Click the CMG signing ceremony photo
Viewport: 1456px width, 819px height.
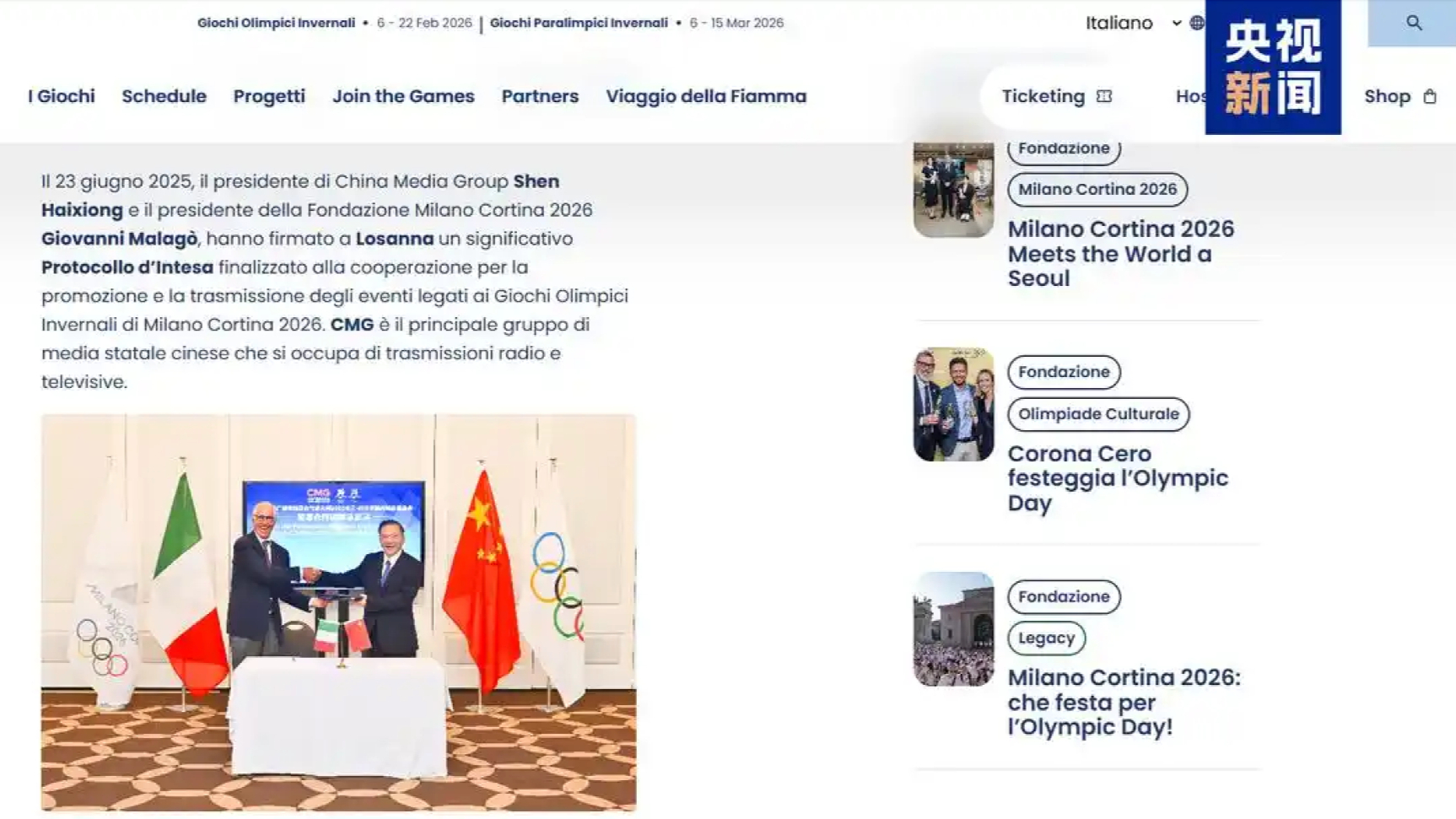click(x=339, y=612)
